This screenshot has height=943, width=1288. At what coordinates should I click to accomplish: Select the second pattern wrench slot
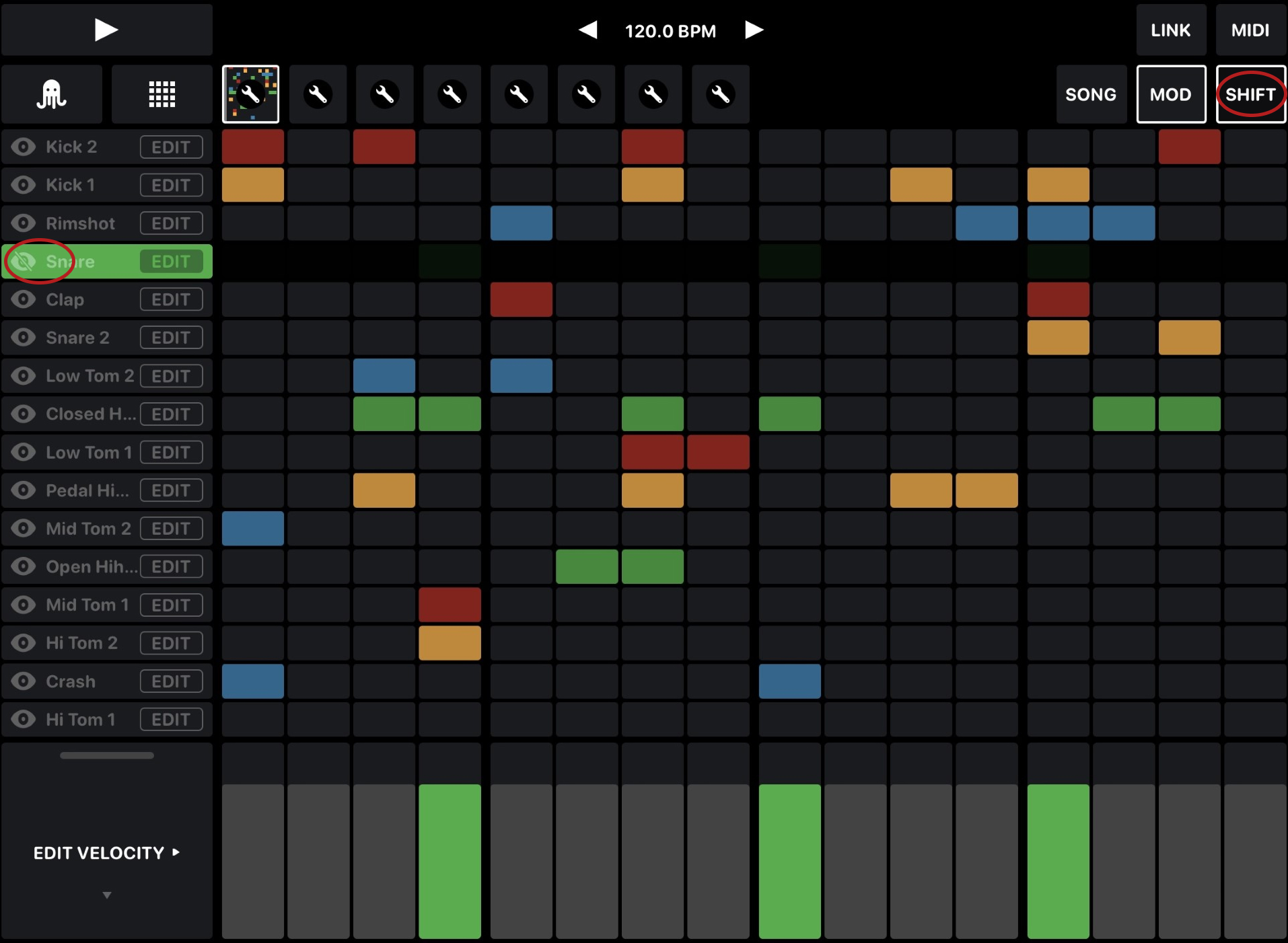tap(318, 94)
